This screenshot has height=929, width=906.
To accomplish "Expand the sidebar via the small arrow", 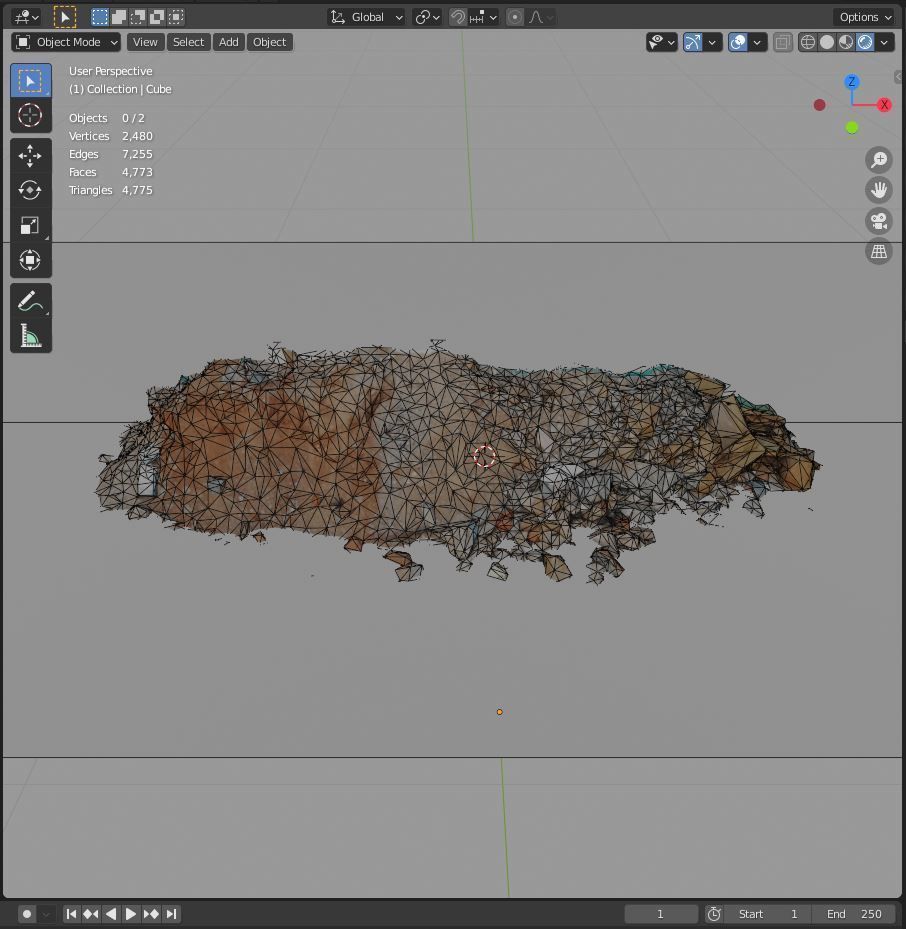I will (x=898, y=76).
